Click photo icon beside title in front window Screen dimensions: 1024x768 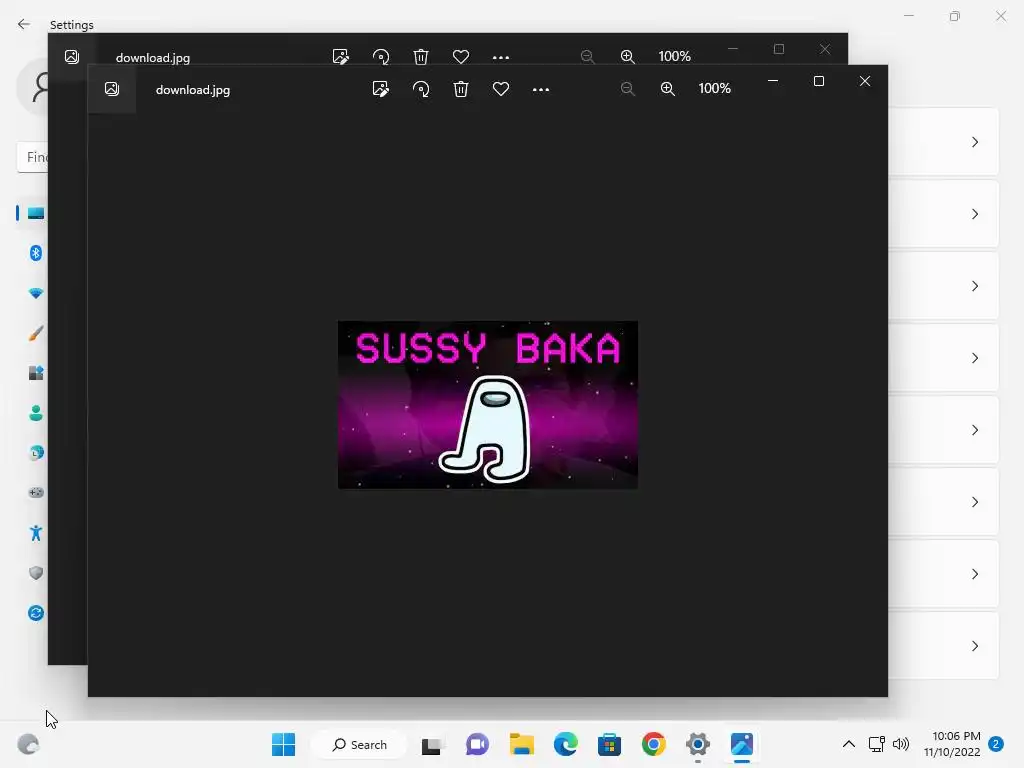[112, 89]
